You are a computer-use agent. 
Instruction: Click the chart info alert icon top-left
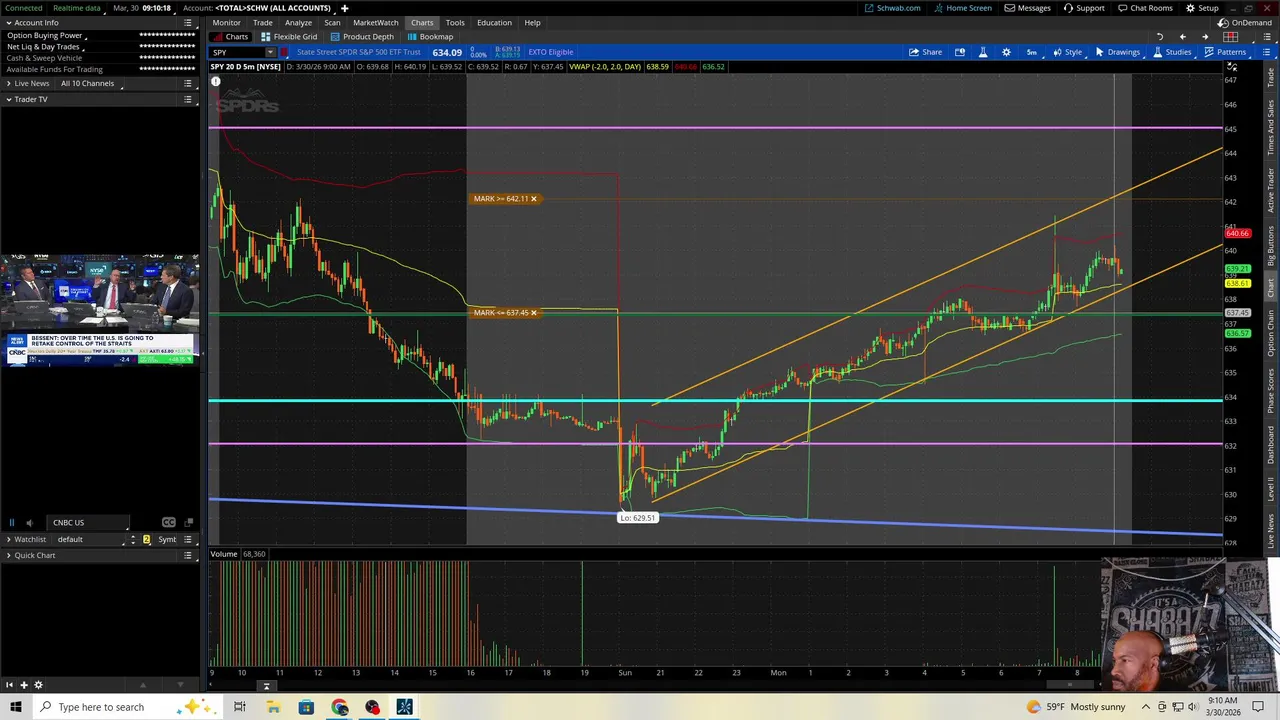pos(215,81)
